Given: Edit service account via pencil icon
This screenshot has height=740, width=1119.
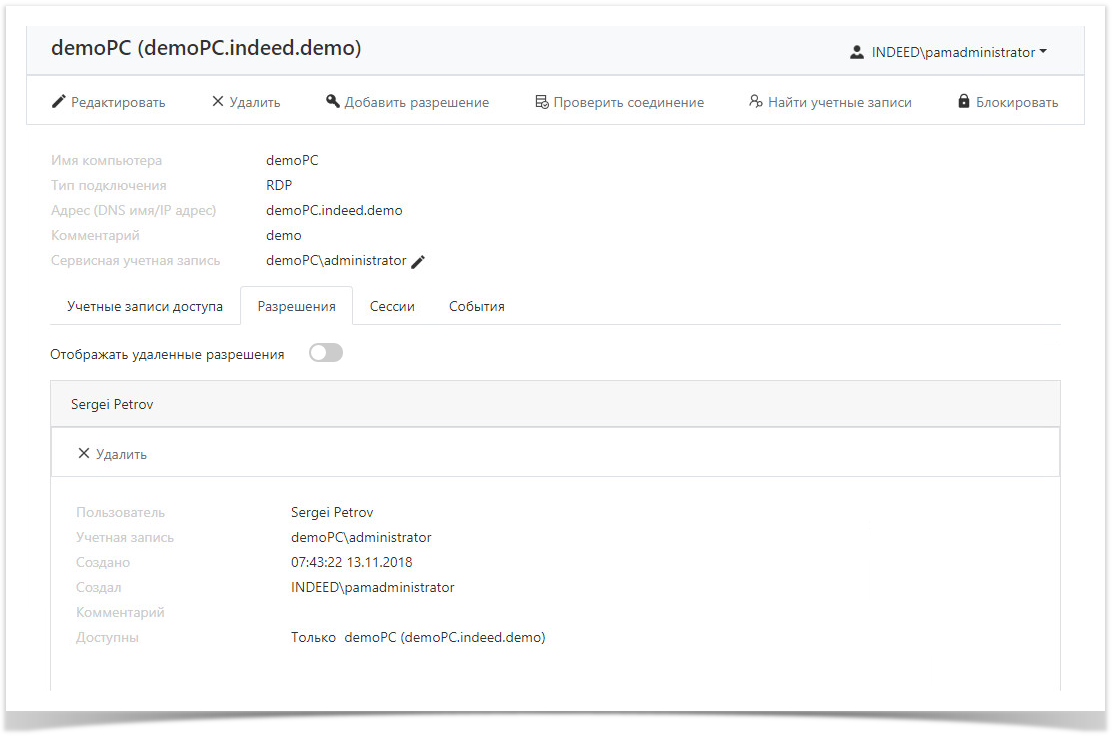Looking at the screenshot, I should point(419,262).
